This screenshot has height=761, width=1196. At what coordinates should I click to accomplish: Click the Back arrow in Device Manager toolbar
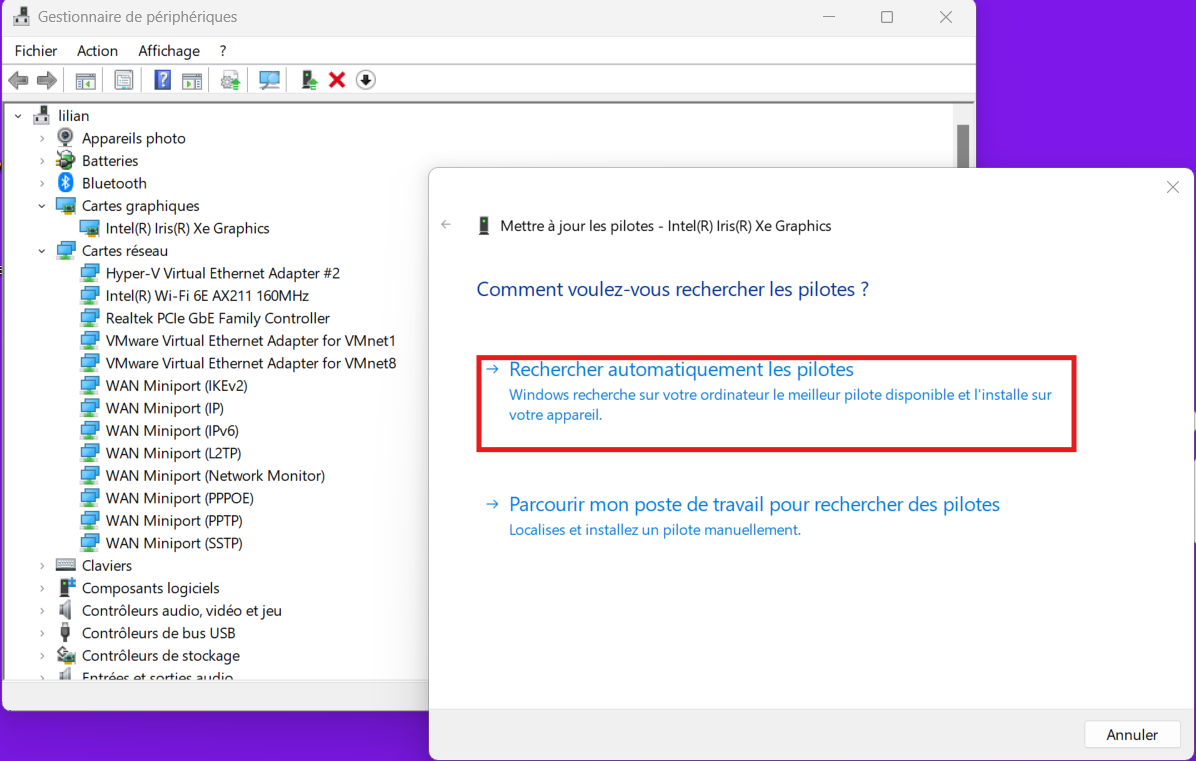click(x=18, y=80)
